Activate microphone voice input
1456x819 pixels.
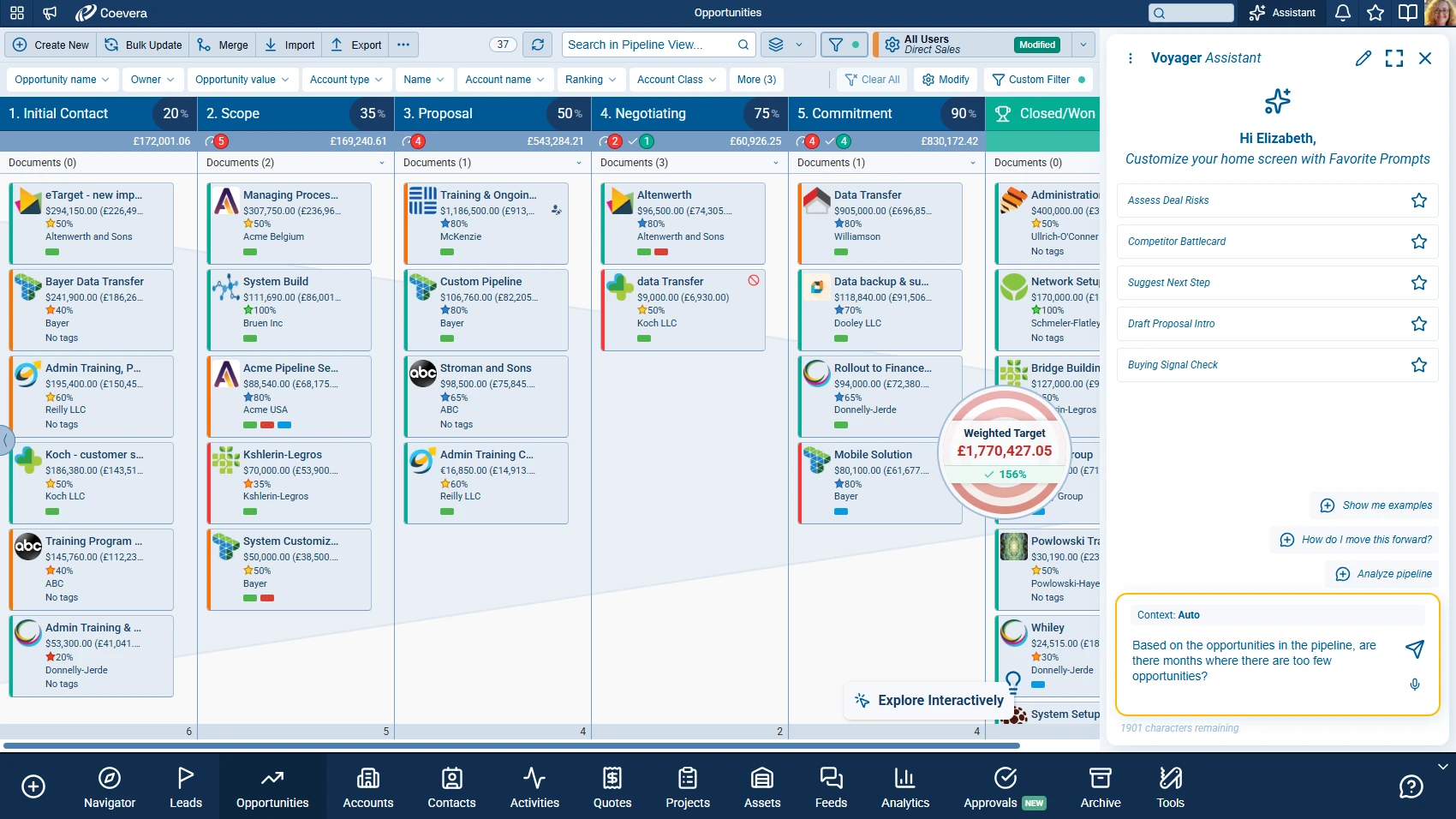point(1415,684)
